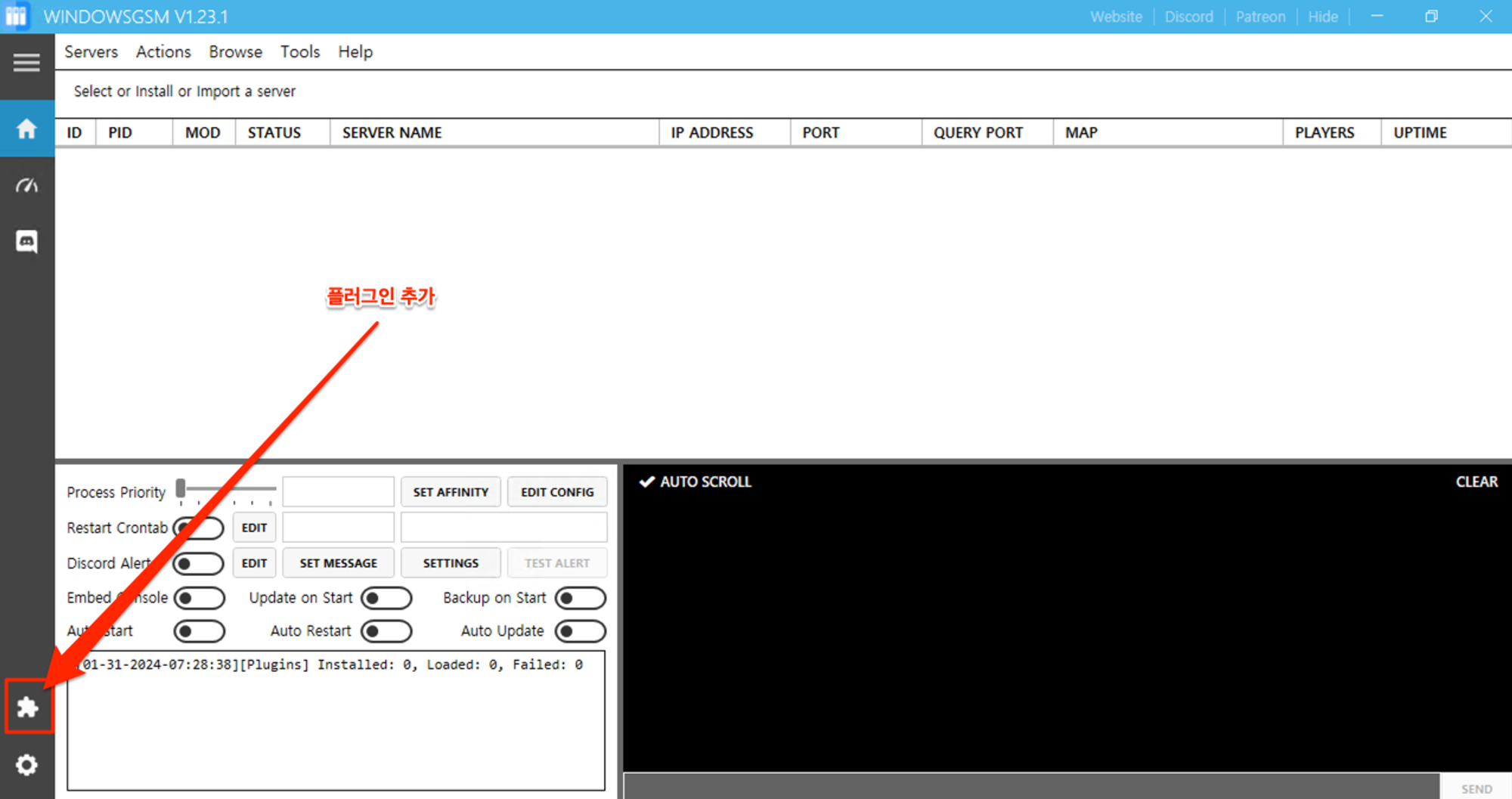
Task: Click the Process Priority slider
Action: (x=226, y=490)
